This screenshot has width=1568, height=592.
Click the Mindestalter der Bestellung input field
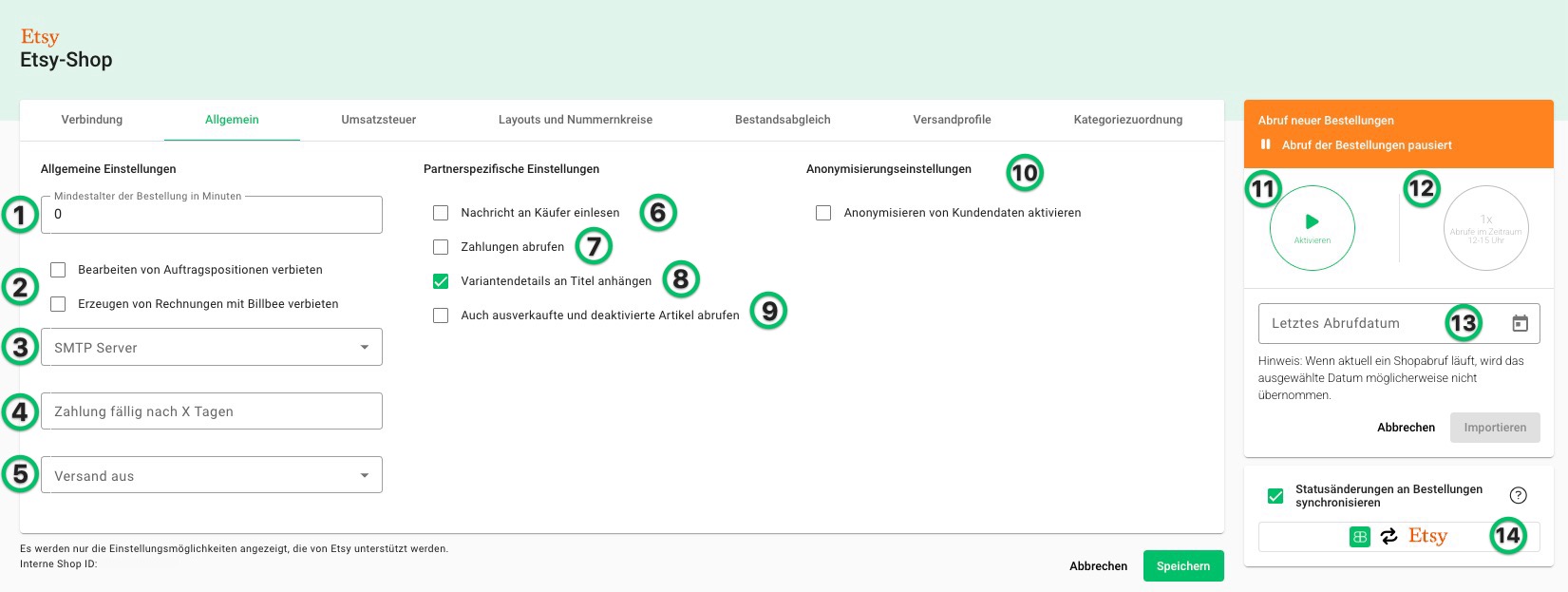point(212,215)
